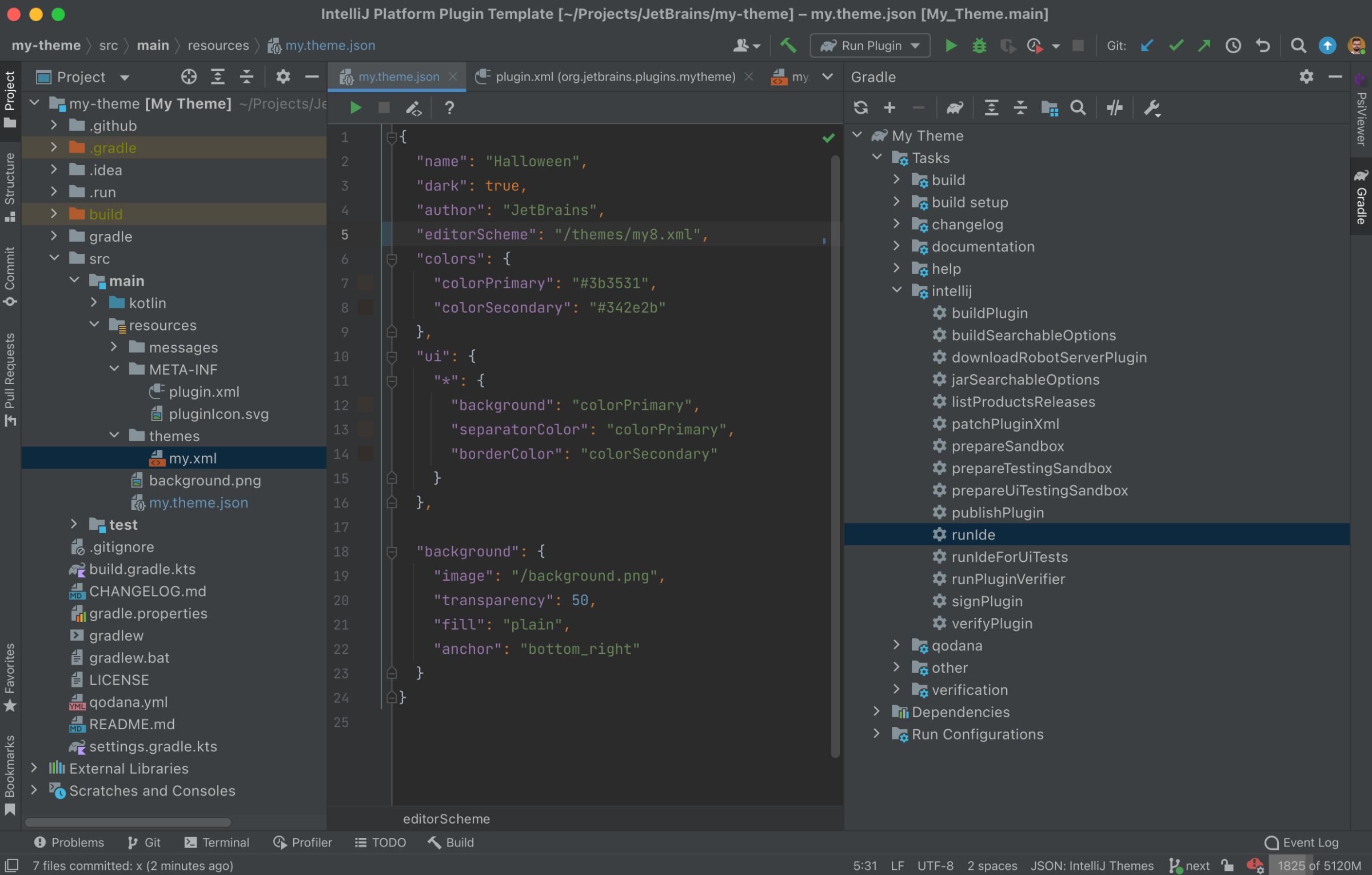Collapse all in Project panel toolbar
This screenshot has width=1372, height=875.
click(x=246, y=77)
